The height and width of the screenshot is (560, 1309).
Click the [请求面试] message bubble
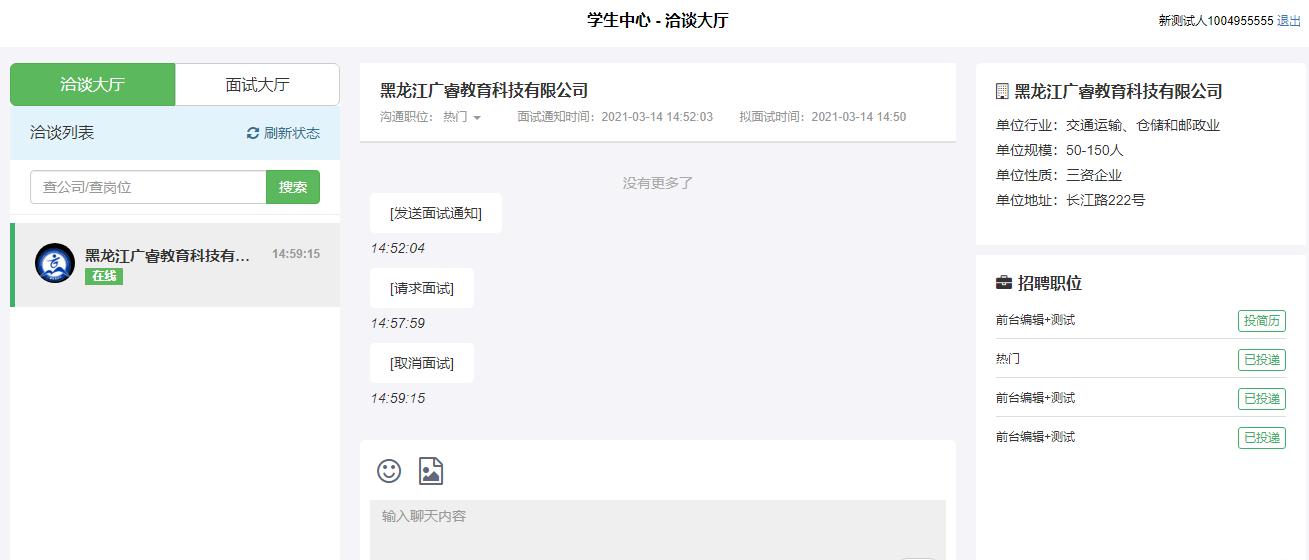coord(422,289)
